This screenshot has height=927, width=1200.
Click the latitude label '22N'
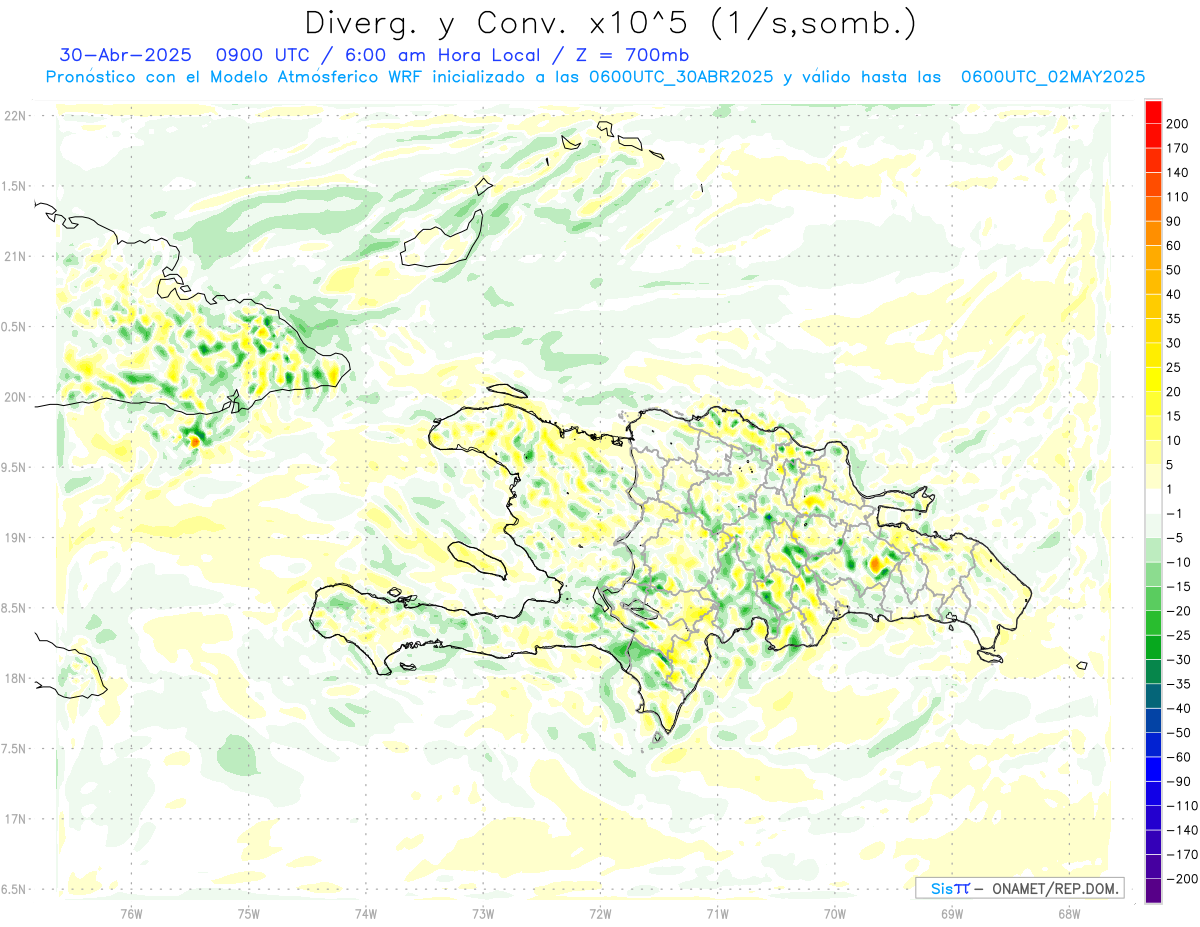14,116
